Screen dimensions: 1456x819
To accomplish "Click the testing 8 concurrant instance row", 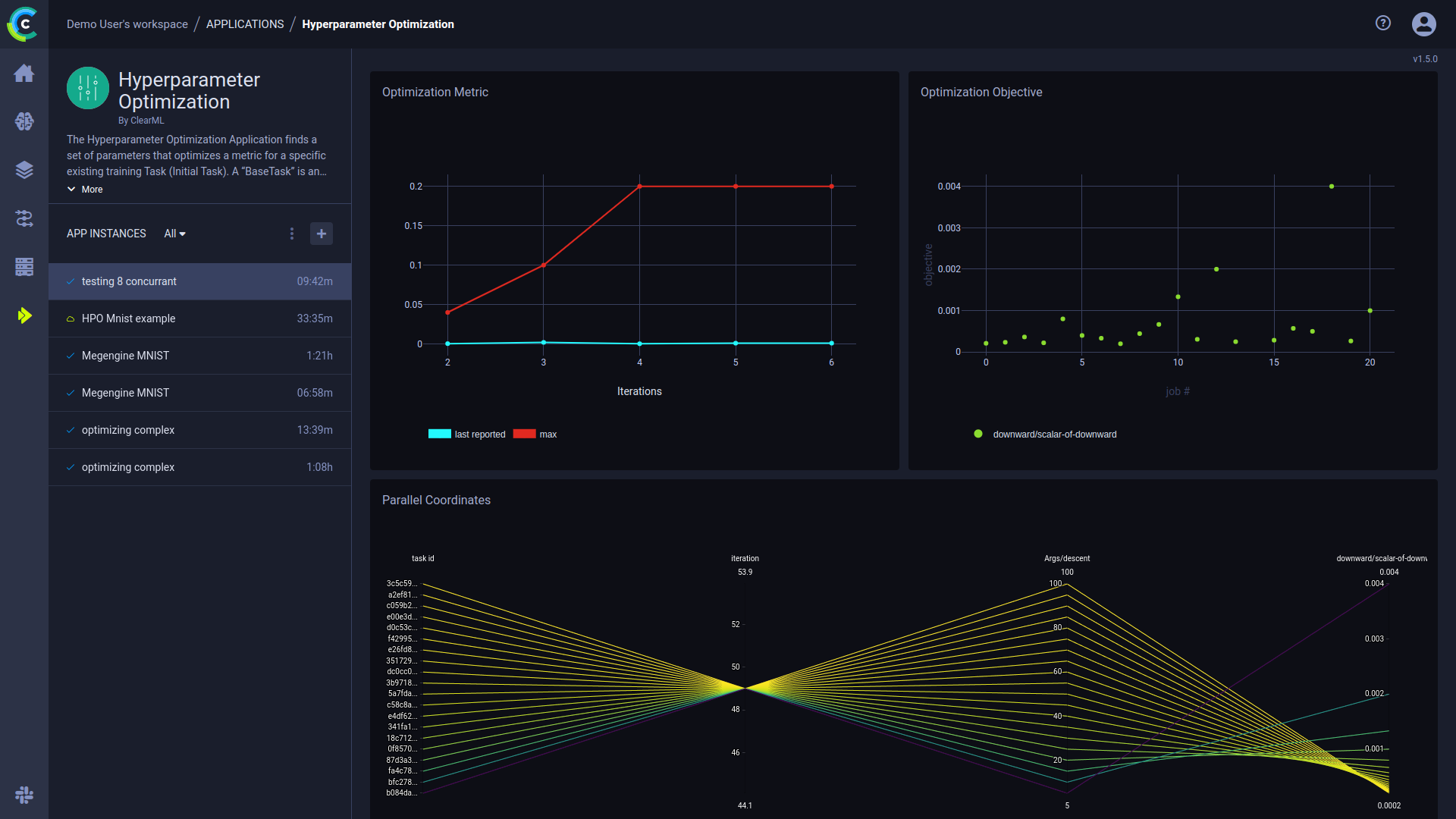I will point(198,281).
